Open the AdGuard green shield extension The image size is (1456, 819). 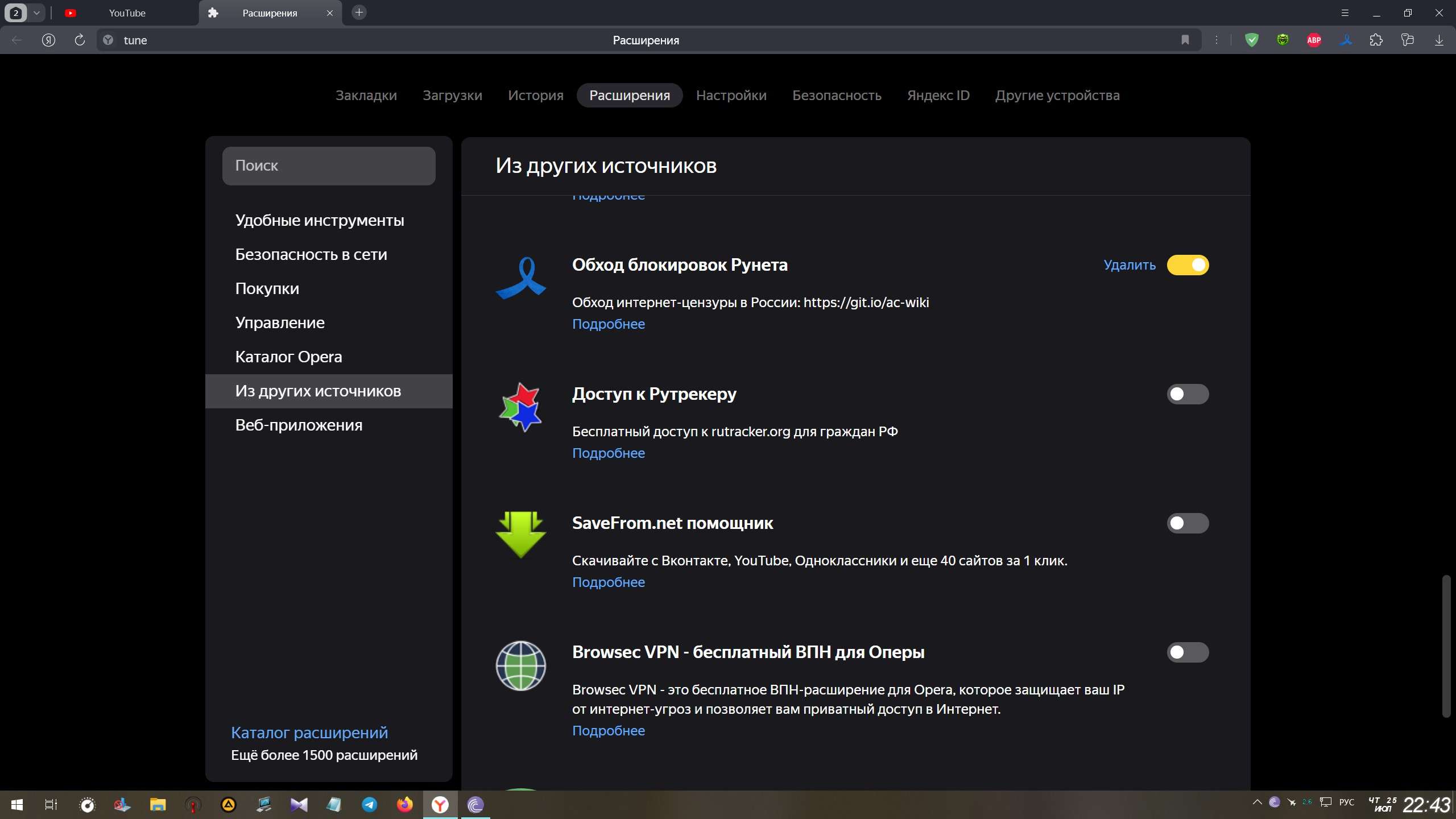click(x=1251, y=40)
